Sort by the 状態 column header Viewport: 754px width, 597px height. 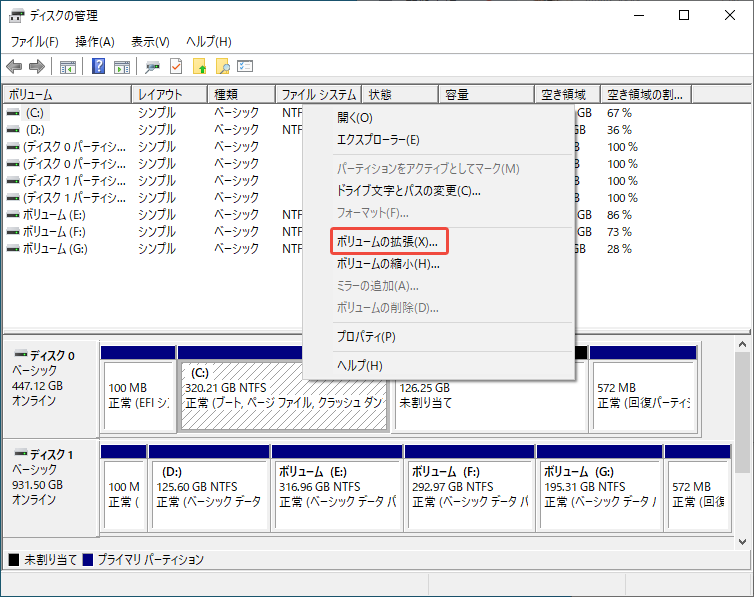tap(400, 95)
